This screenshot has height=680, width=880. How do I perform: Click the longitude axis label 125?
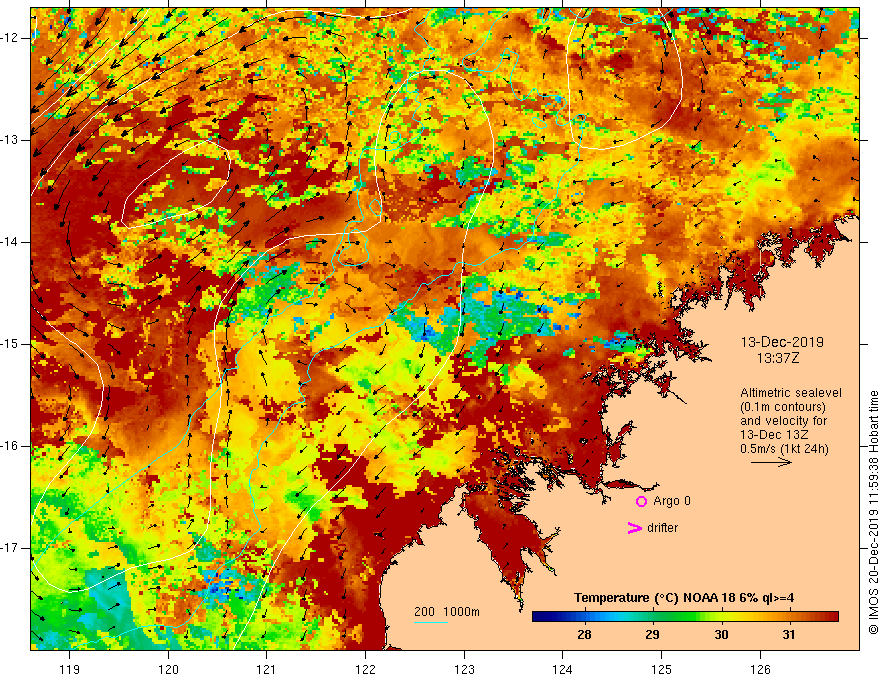coord(661,669)
